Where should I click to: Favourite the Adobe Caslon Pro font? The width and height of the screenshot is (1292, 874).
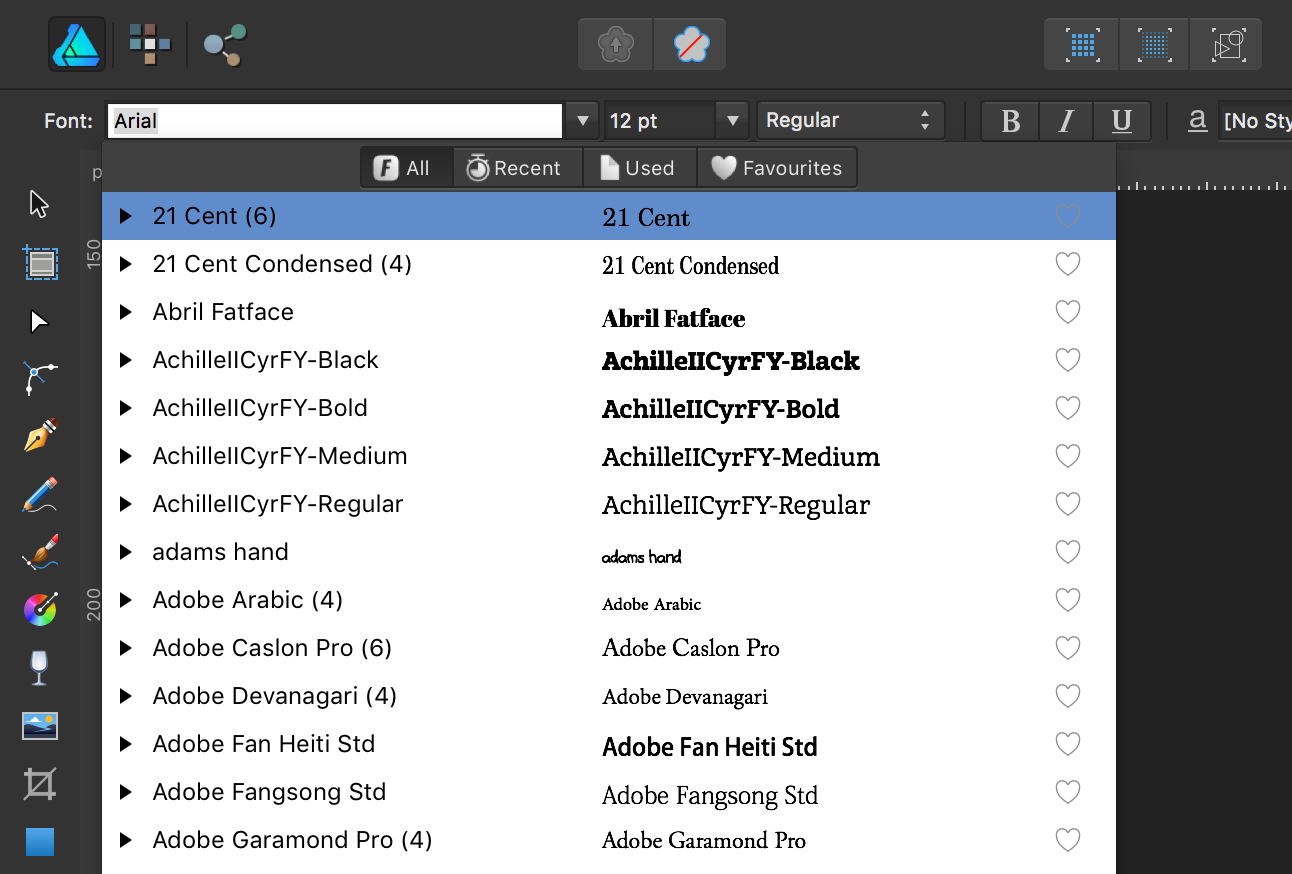click(1068, 648)
